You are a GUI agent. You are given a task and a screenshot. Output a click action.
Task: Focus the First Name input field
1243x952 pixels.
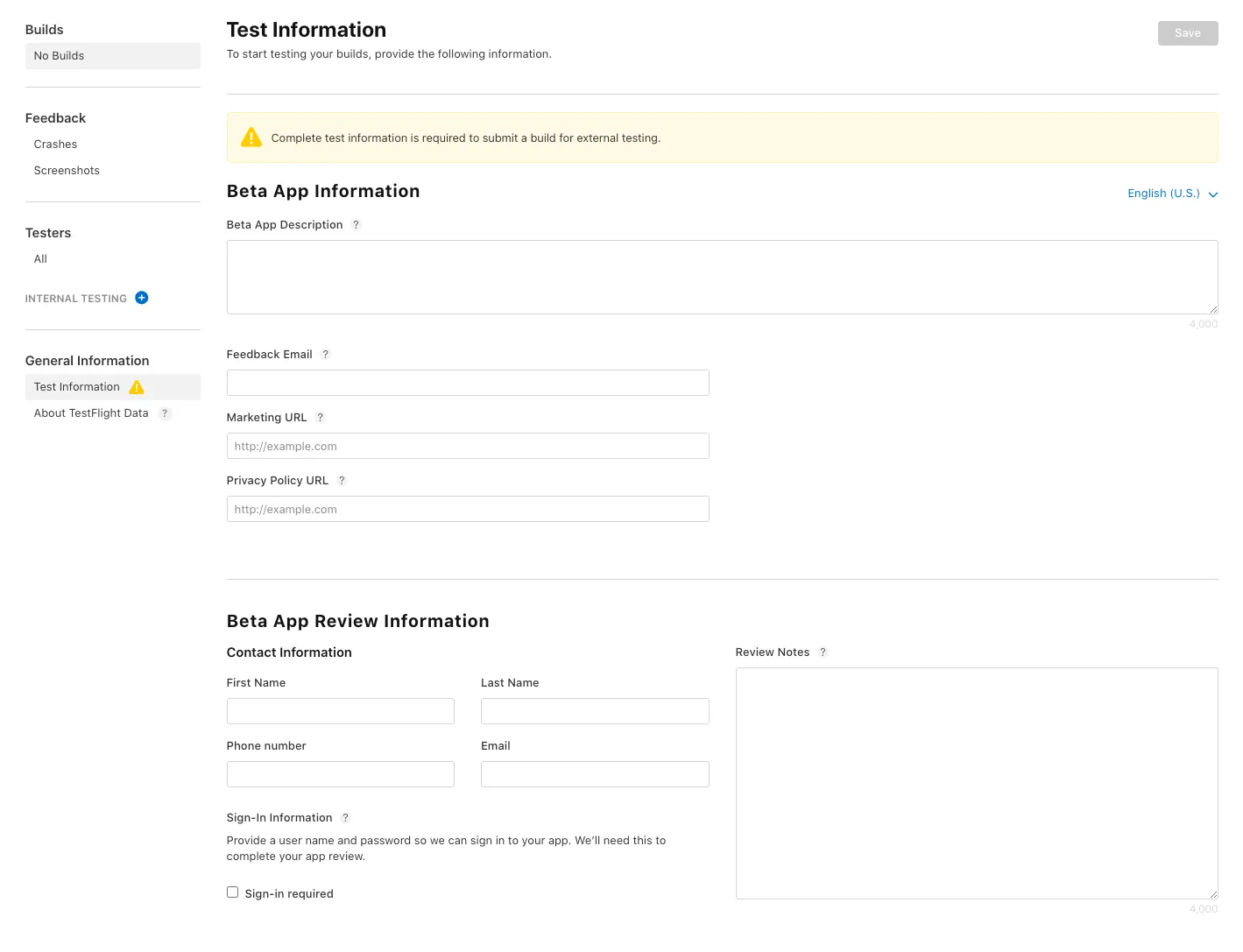point(340,711)
